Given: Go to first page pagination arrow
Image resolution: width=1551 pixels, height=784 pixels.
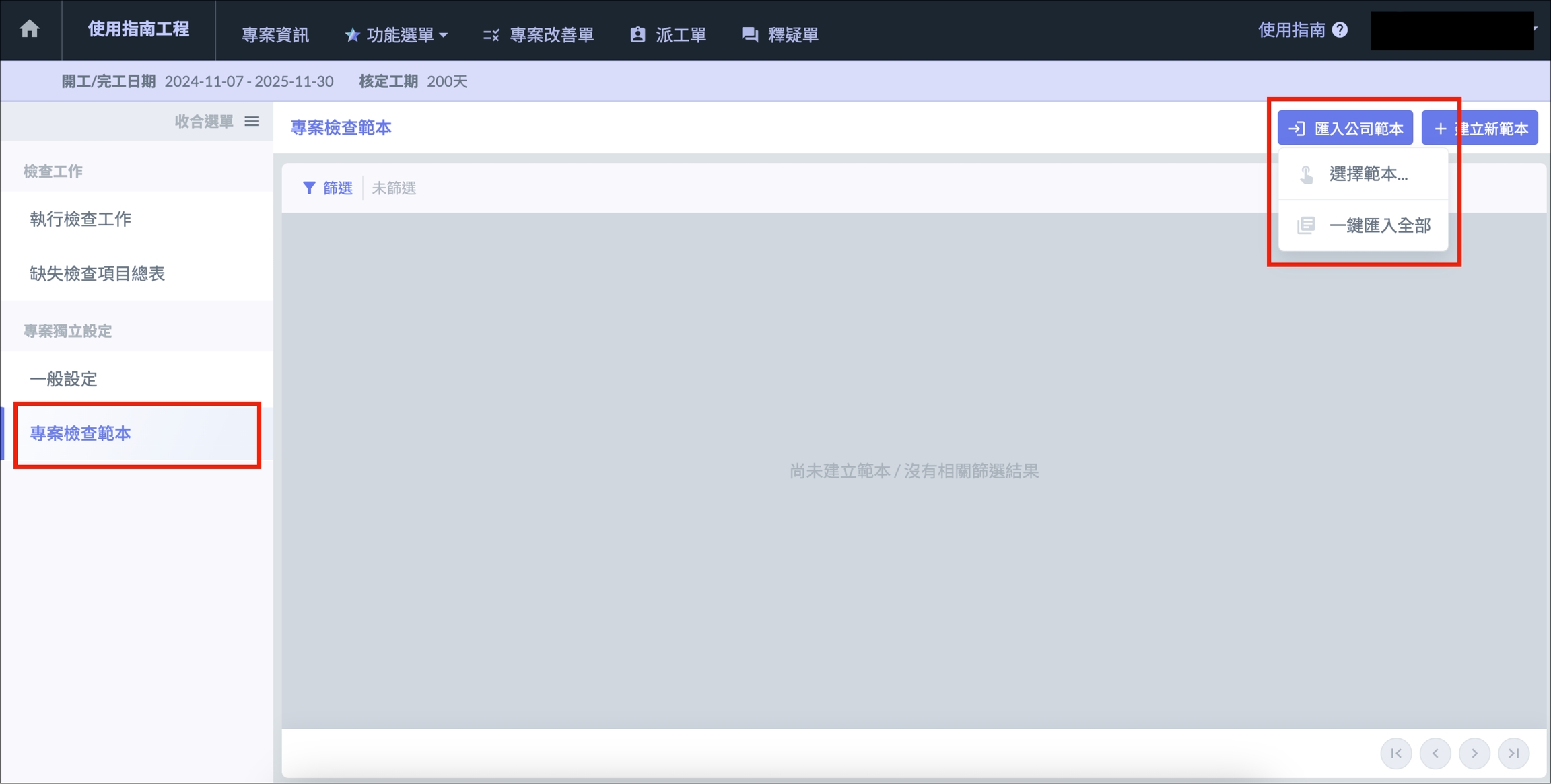Looking at the screenshot, I should pos(1396,753).
